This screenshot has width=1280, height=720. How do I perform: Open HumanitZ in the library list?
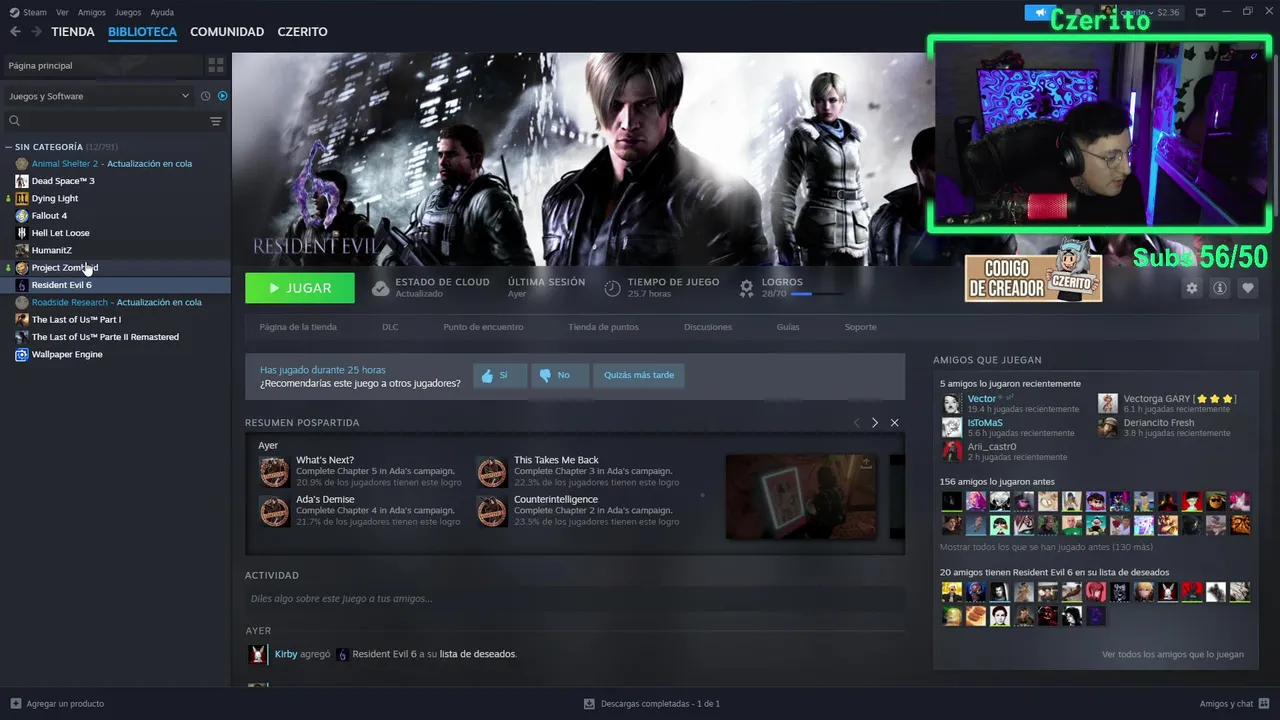click(52, 250)
